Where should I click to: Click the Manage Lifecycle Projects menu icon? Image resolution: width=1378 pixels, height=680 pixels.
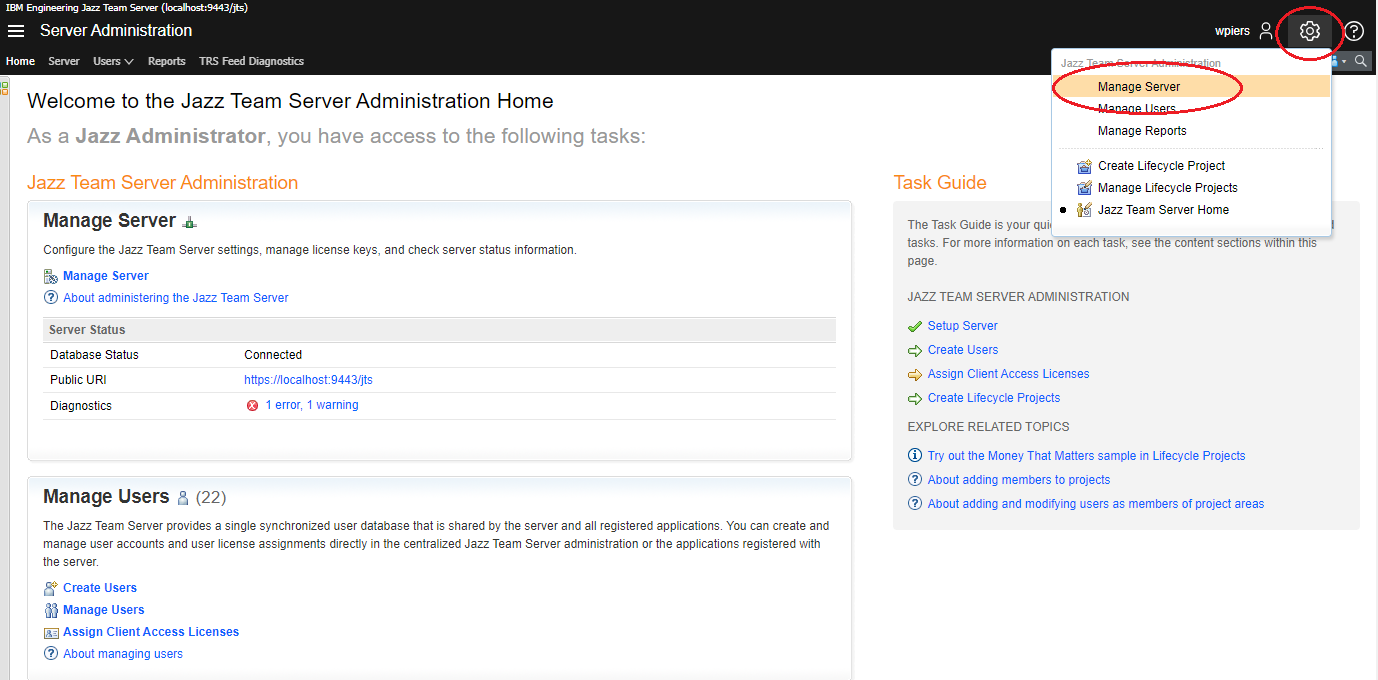point(1084,188)
